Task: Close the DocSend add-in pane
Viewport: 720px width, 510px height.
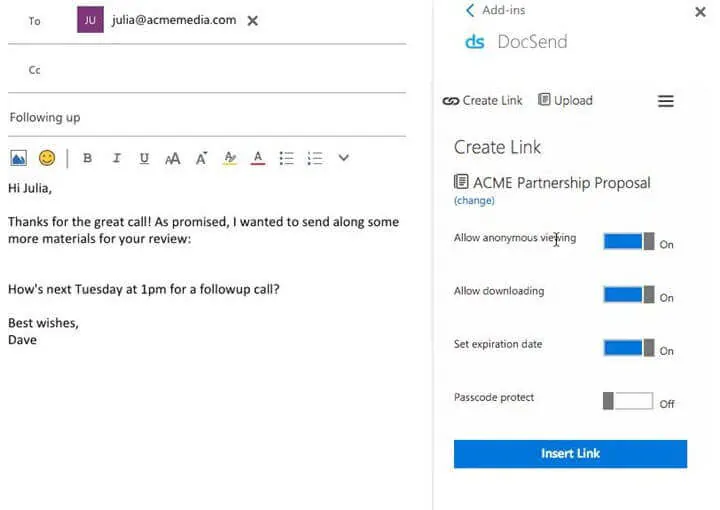Action: point(700,11)
